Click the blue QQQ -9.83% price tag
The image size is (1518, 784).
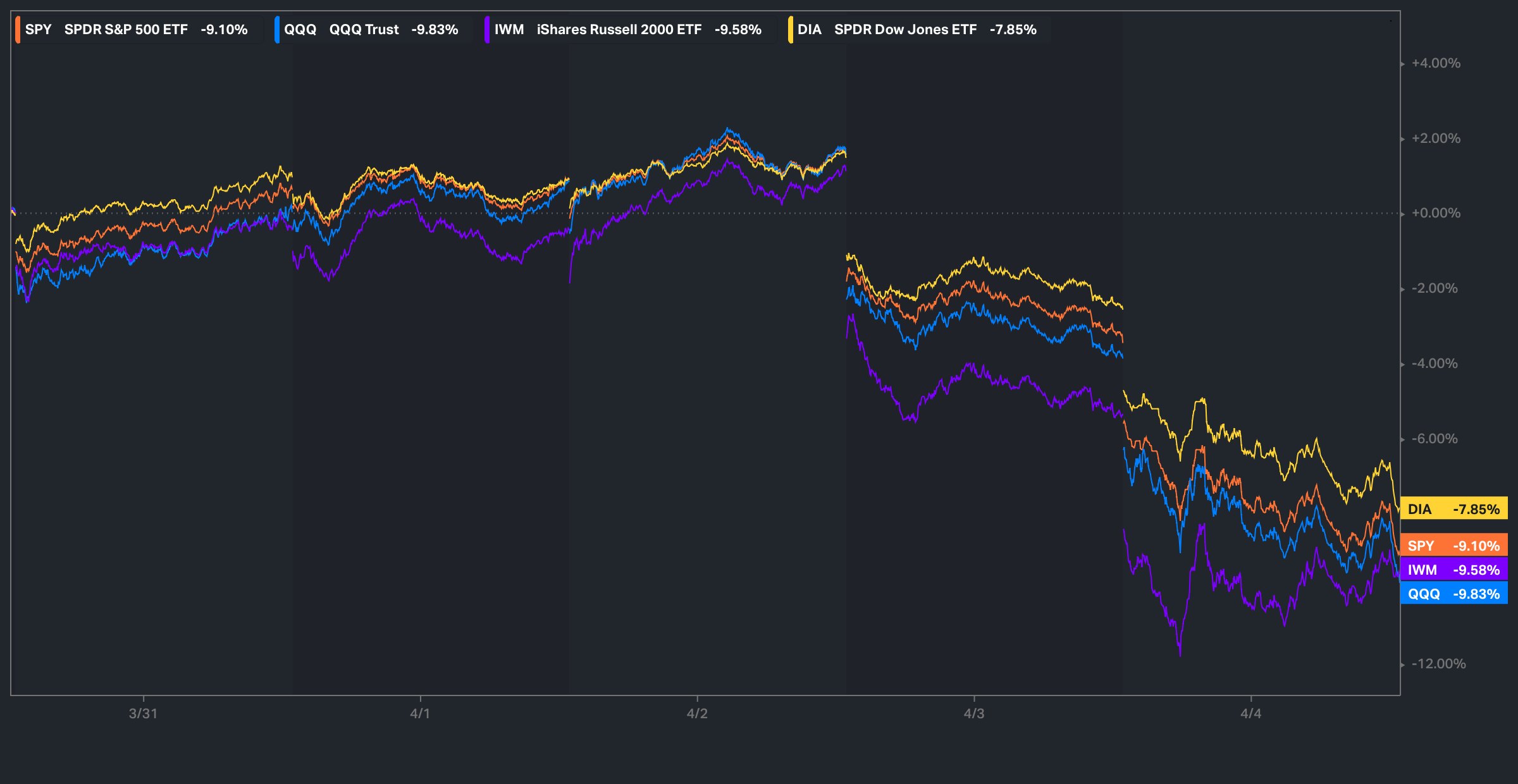click(x=1453, y=594)
